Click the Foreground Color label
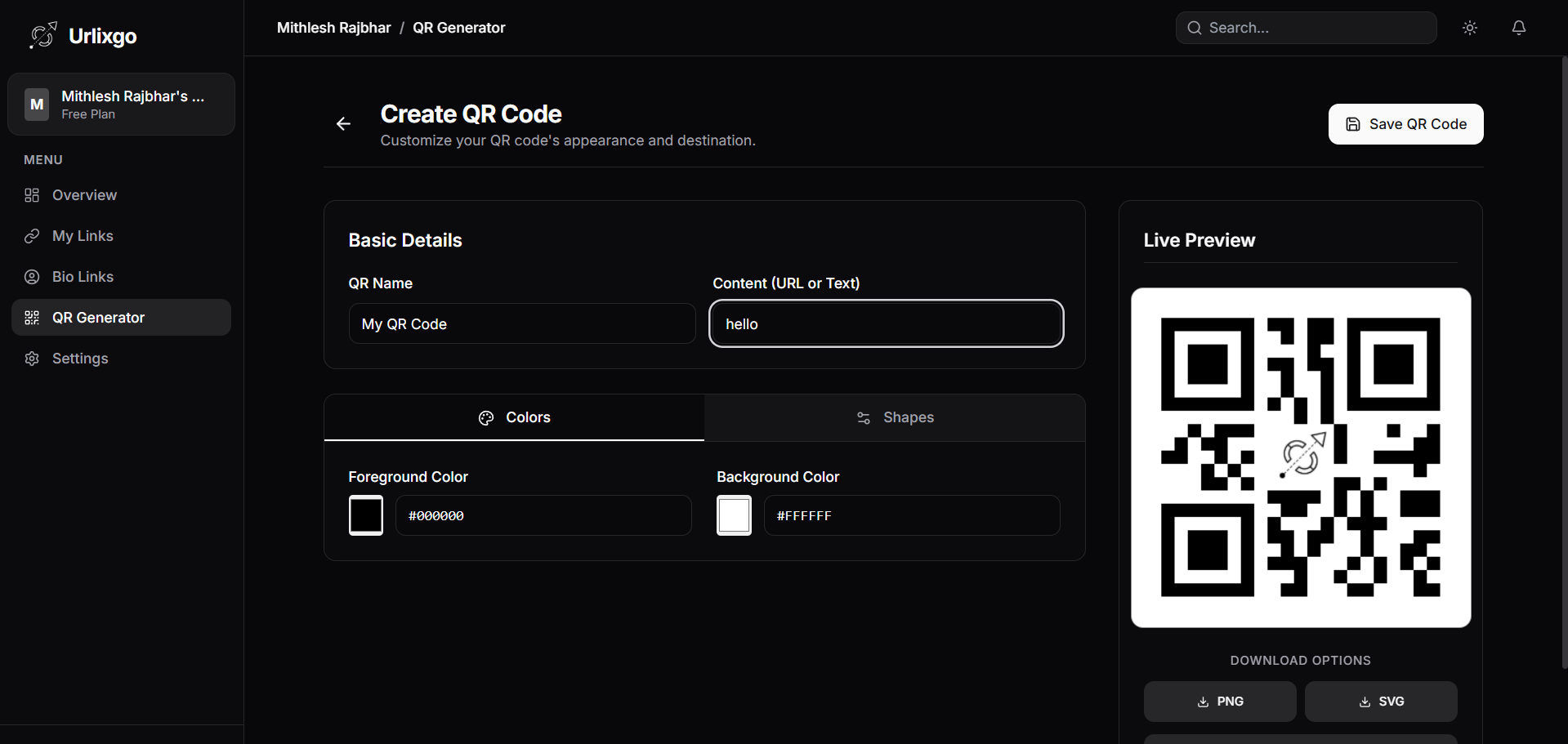 (409, 477)
